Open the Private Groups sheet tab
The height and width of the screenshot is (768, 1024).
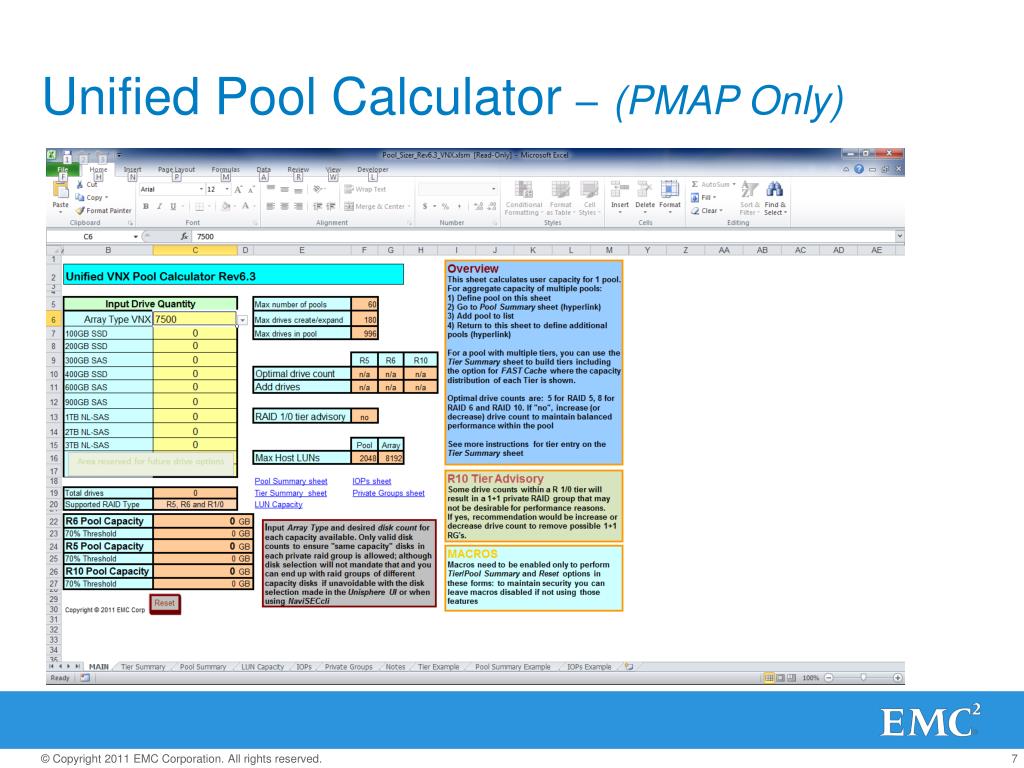[348, 667]
